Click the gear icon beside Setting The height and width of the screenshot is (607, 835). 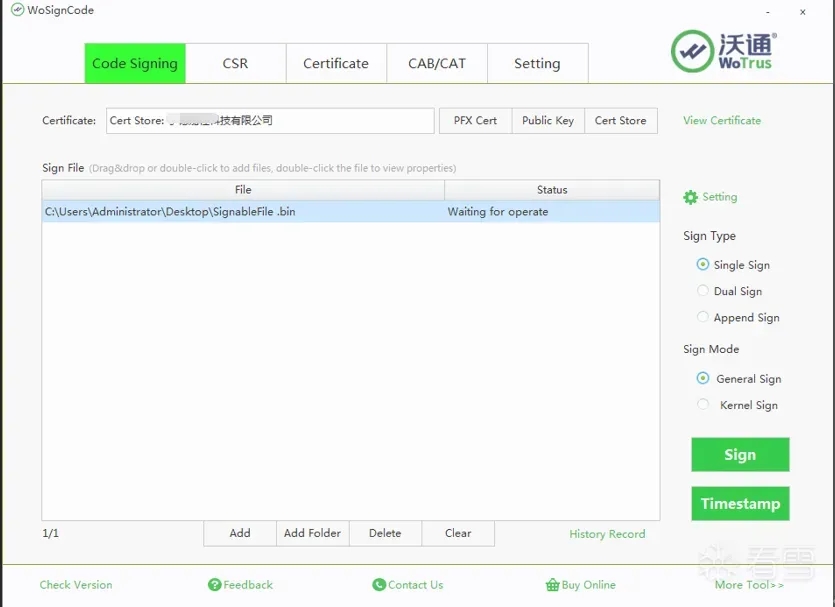point(690,198)
